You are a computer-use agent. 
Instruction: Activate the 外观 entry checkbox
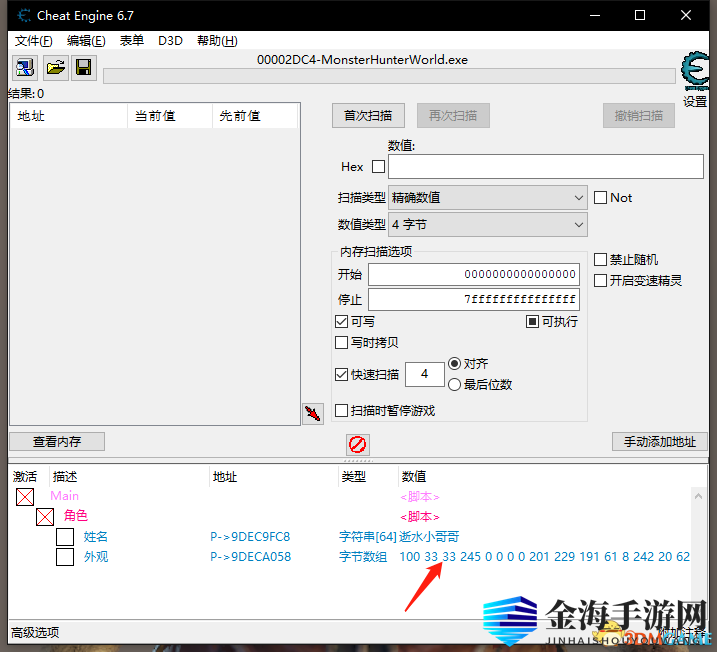point(65,557)
